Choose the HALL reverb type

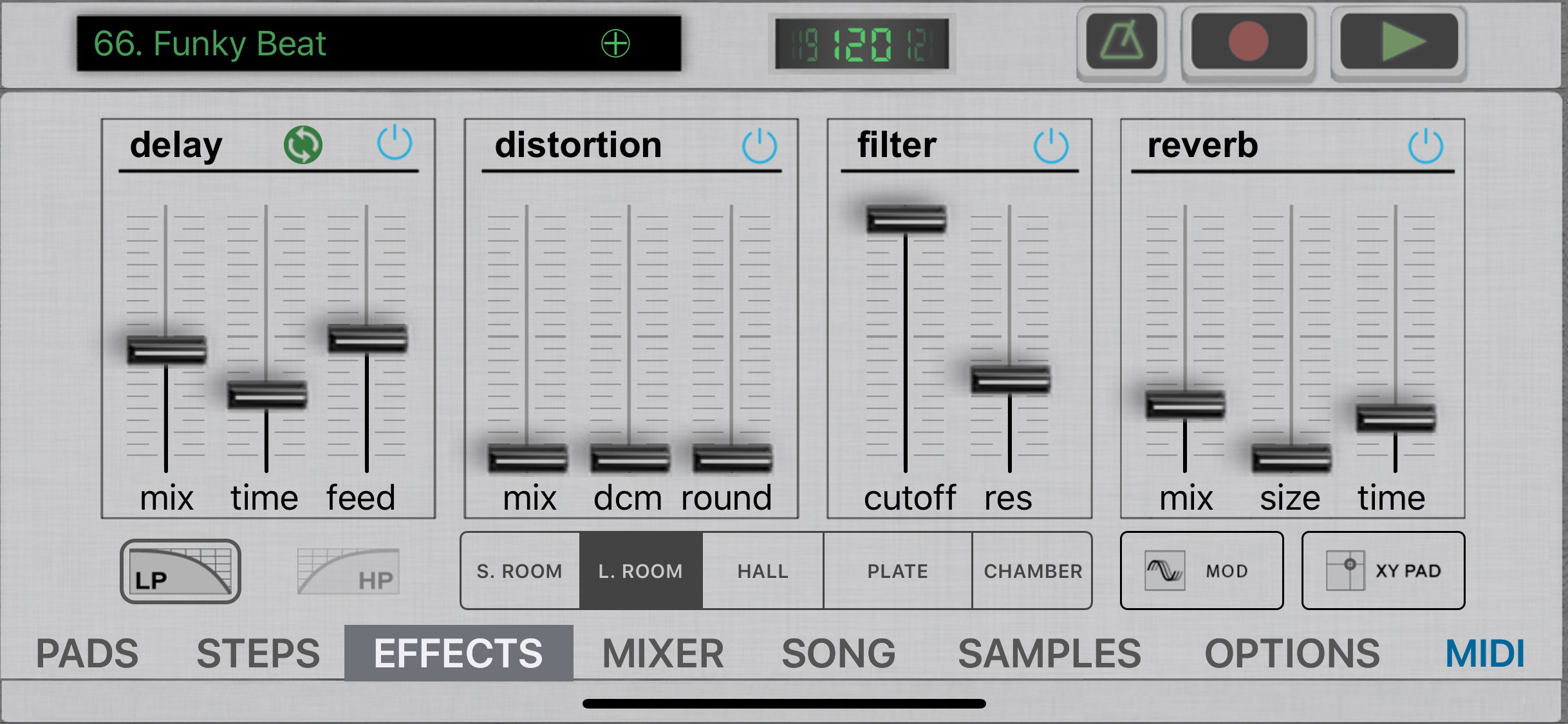(x=763, y=571)
